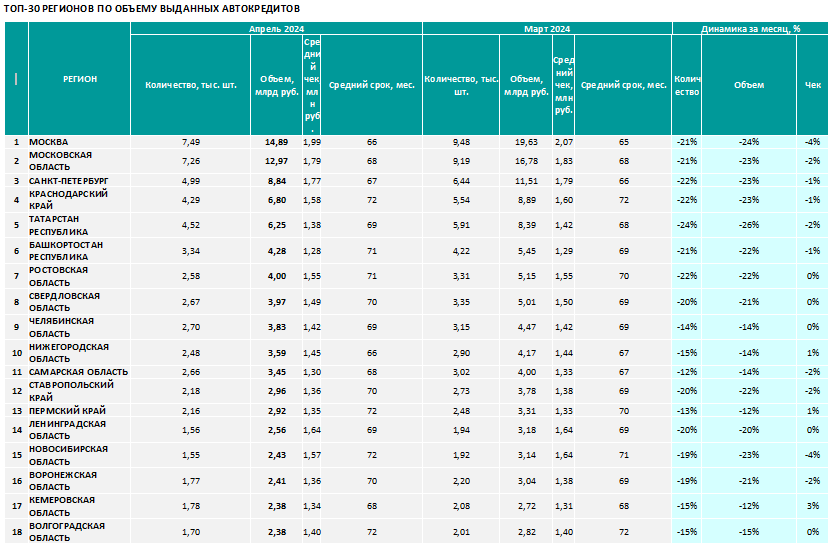Click the Объем dynamics column header
The width and height of the screenshot is (829, 543).
[x=749, y=85]
